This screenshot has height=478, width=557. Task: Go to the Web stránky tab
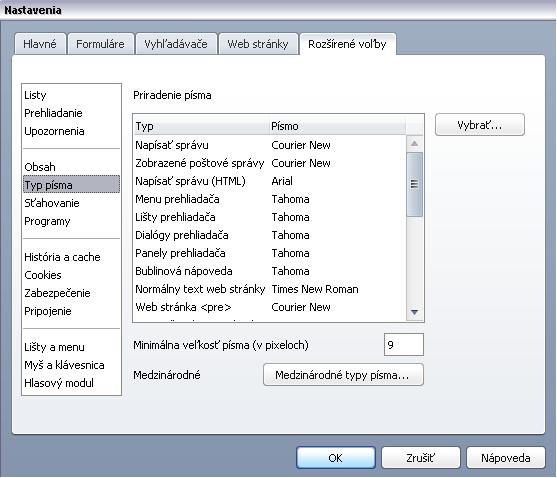point(258,44)
